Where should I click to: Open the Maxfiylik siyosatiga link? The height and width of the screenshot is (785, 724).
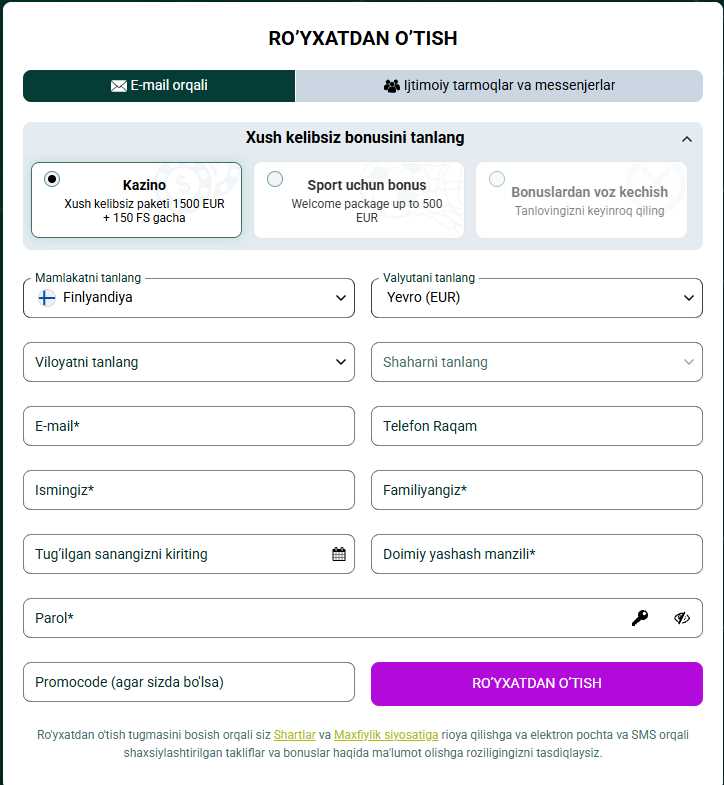386,735
